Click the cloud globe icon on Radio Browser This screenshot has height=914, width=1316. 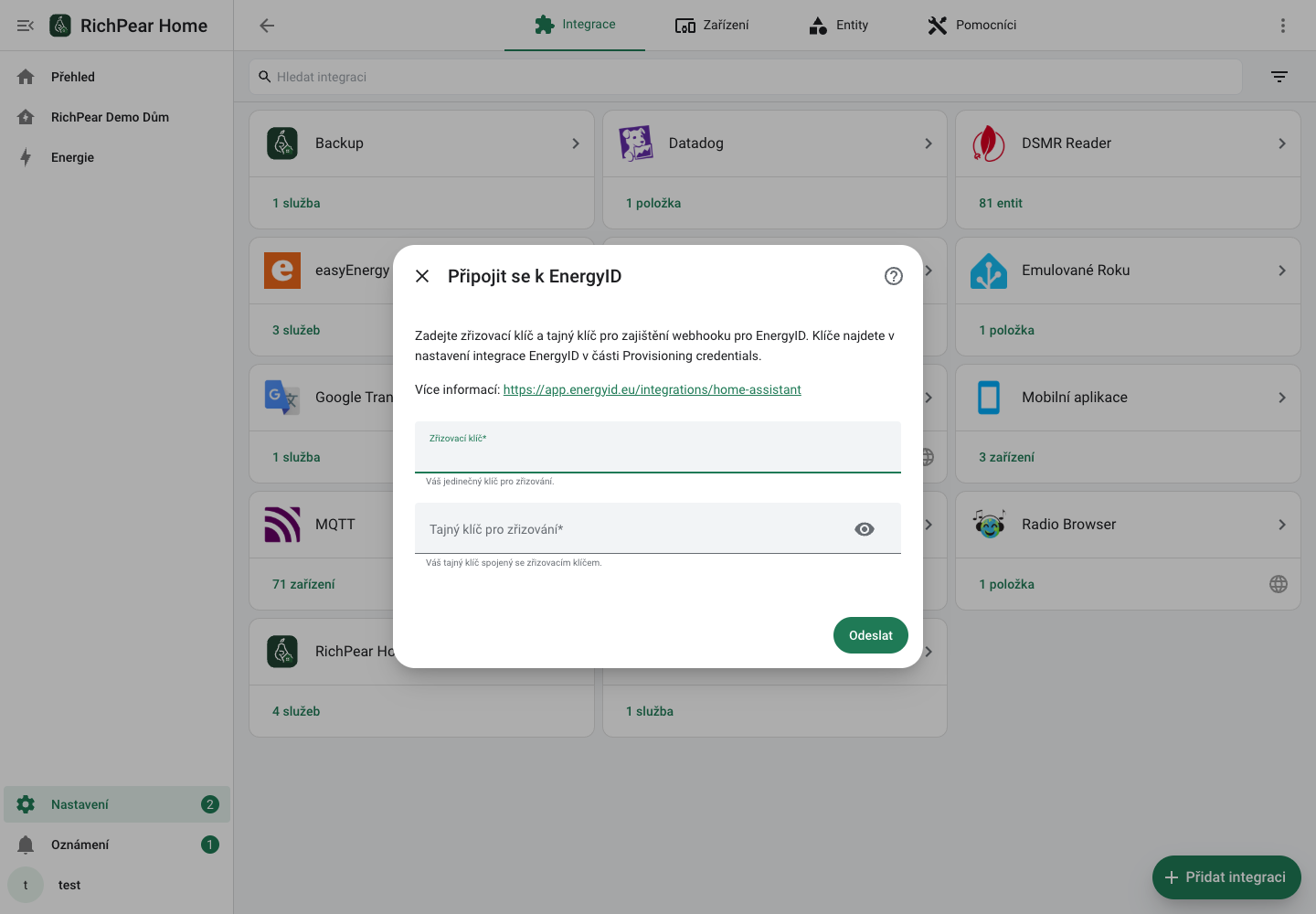click(x=1279, y=584)
